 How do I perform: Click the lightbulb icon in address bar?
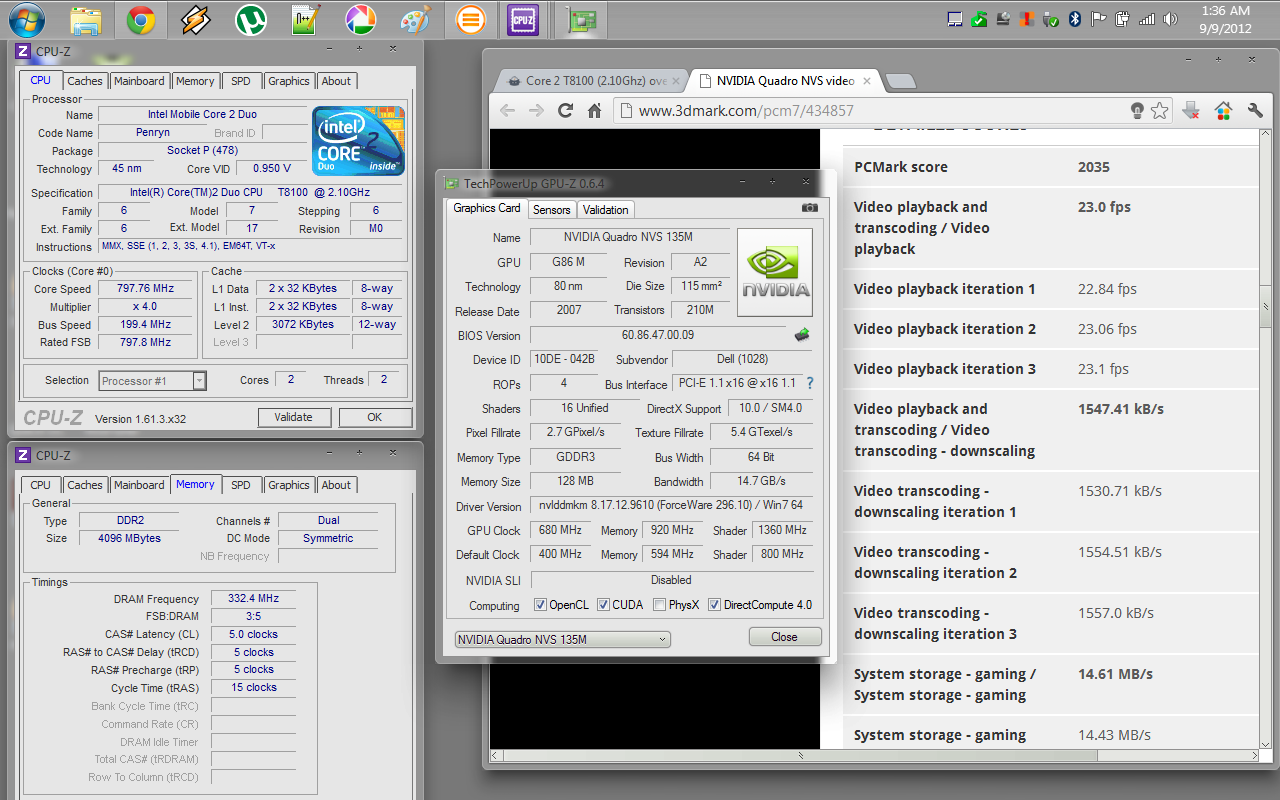click(1137, 111)
